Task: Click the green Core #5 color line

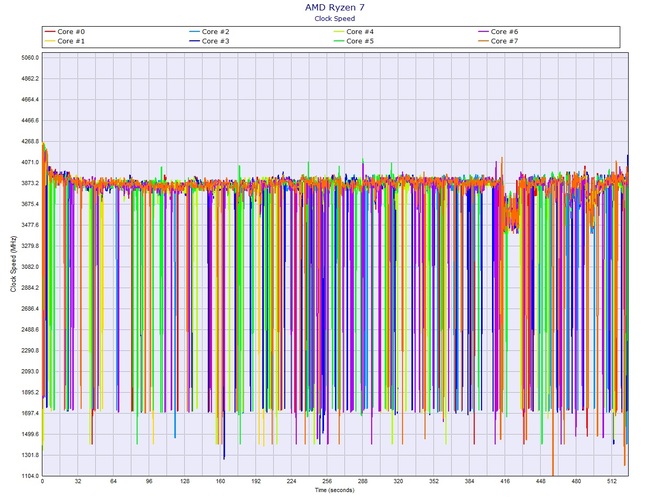Action: coord(339,41)
